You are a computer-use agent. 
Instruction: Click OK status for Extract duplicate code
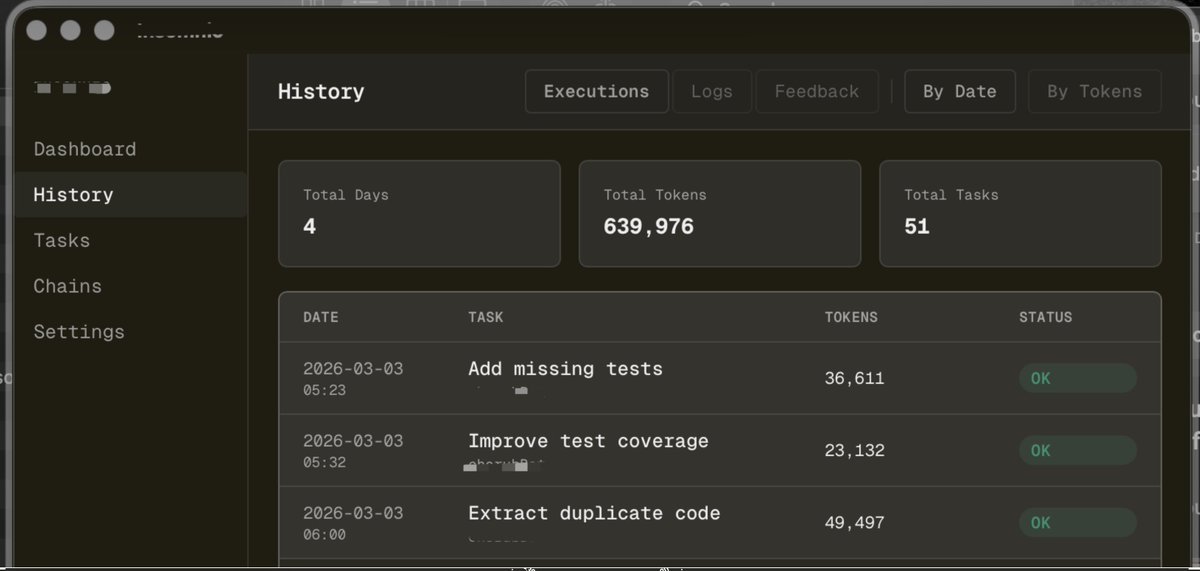(x=1078, y=522)
